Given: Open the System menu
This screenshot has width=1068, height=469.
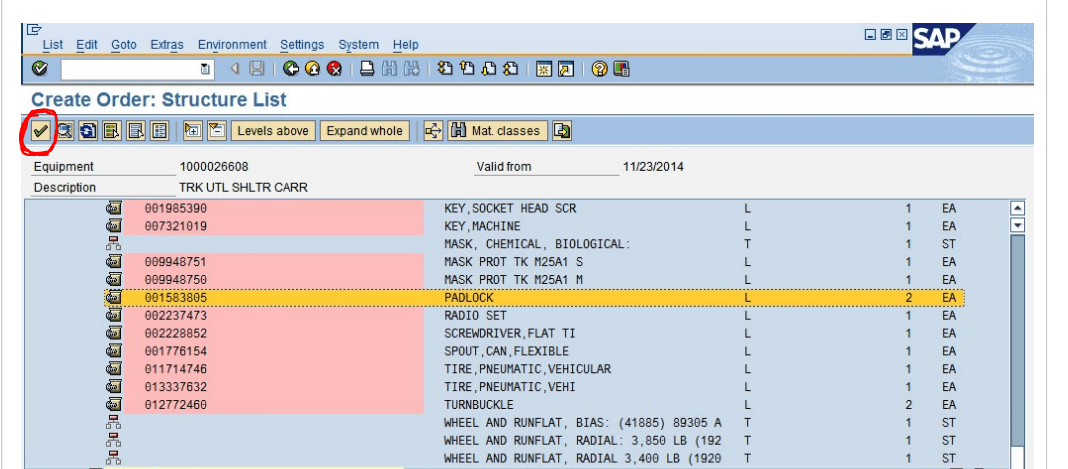Looking at the screenshot, I should (358, 45).
